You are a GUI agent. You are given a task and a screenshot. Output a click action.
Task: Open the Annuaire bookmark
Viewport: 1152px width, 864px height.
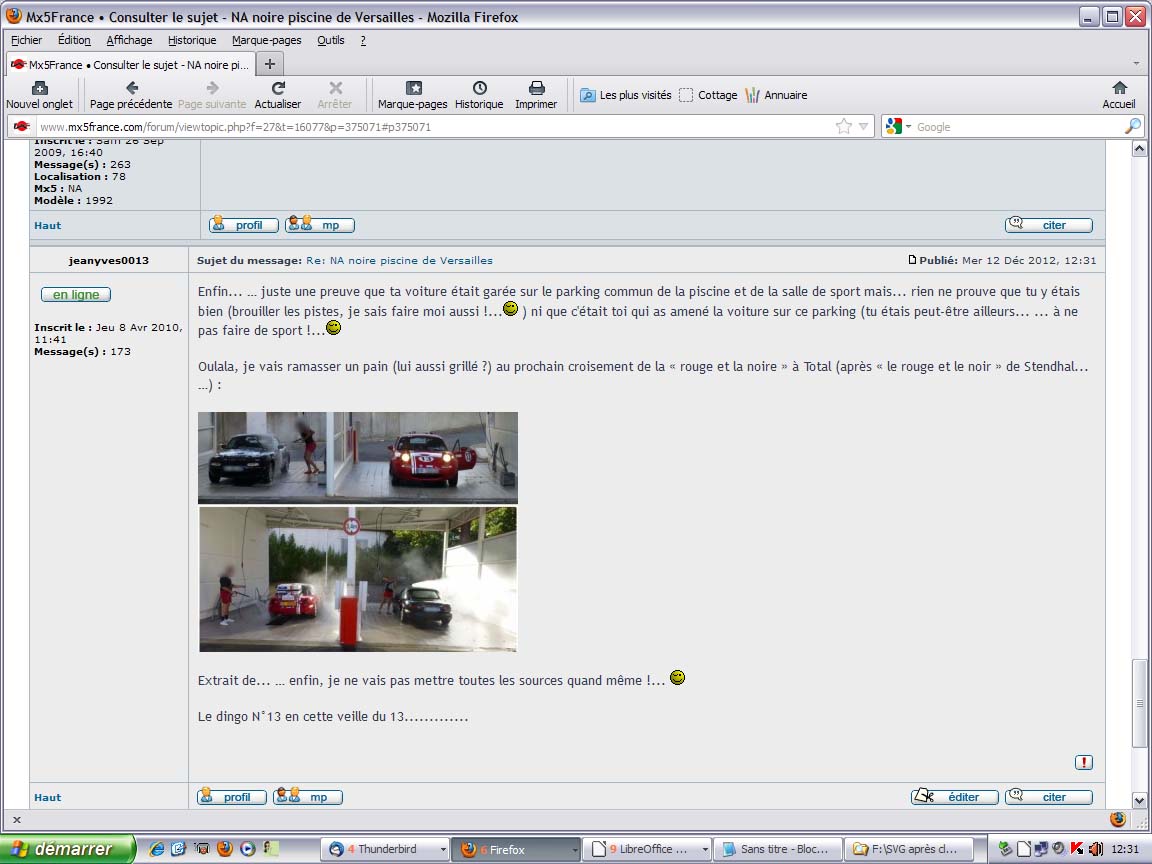776,95
